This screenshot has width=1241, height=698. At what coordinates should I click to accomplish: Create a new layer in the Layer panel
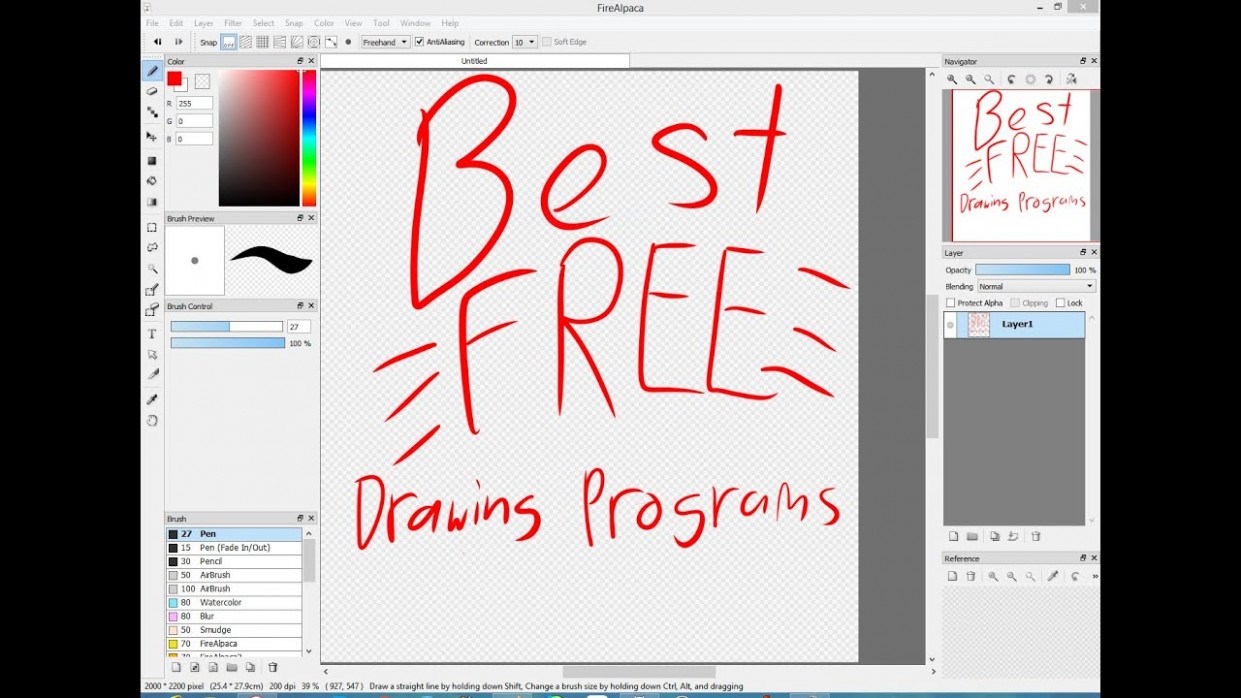[x=953, y=536]
